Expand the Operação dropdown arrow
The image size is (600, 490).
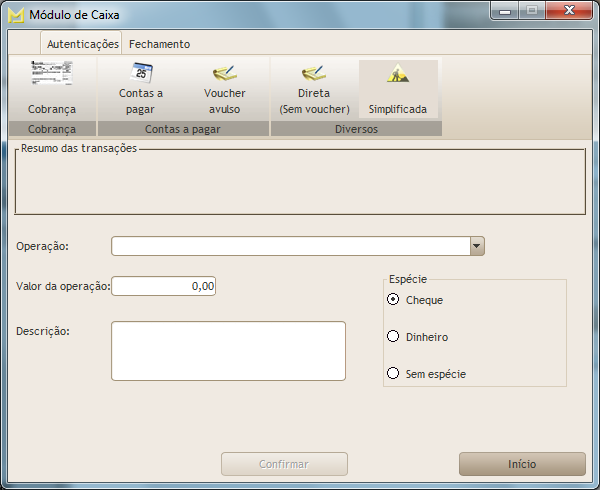(477, 246)
